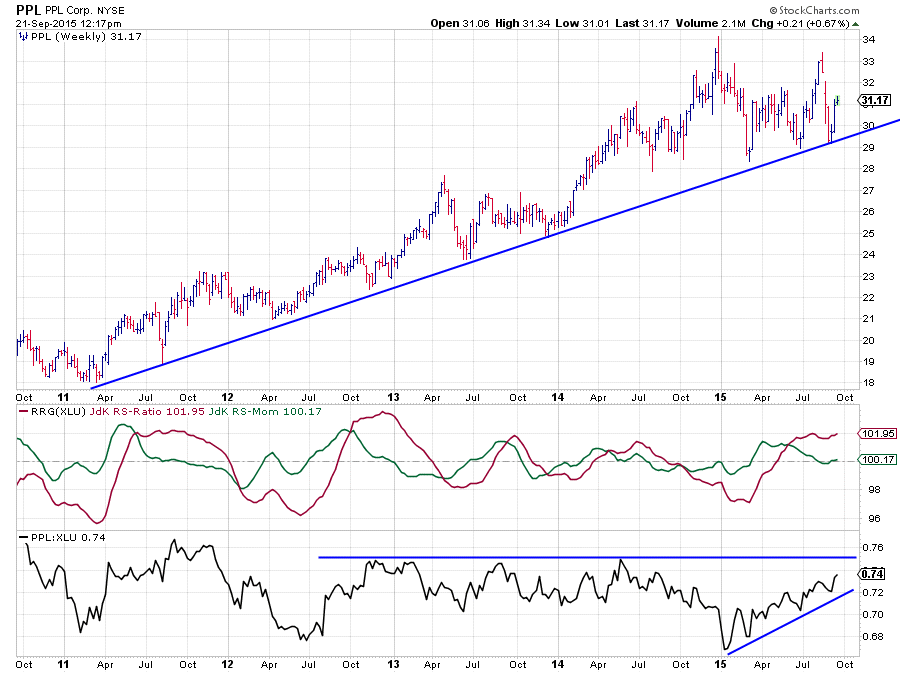Click the bold PPL ticker symbol heading

pyautogui.click(x=28, y=8)
